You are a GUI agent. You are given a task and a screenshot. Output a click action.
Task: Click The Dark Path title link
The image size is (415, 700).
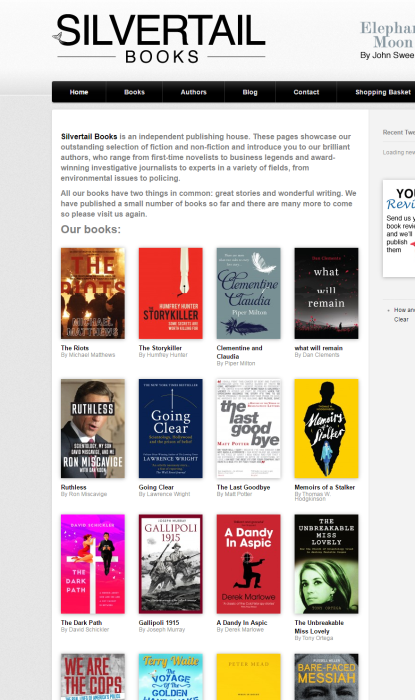click(81, 622)
